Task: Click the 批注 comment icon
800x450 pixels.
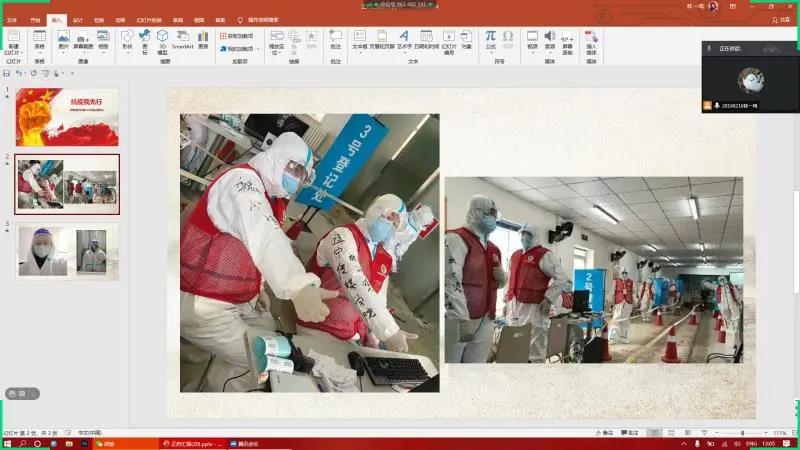Action: point(336,40)
